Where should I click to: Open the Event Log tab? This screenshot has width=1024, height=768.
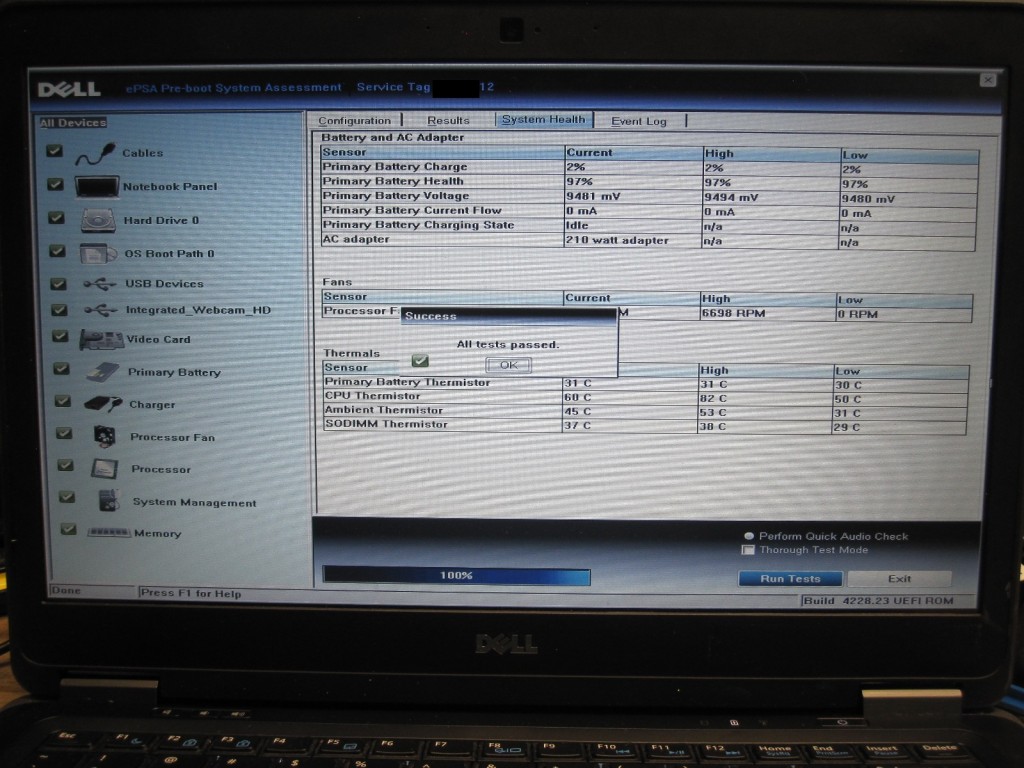639,121
